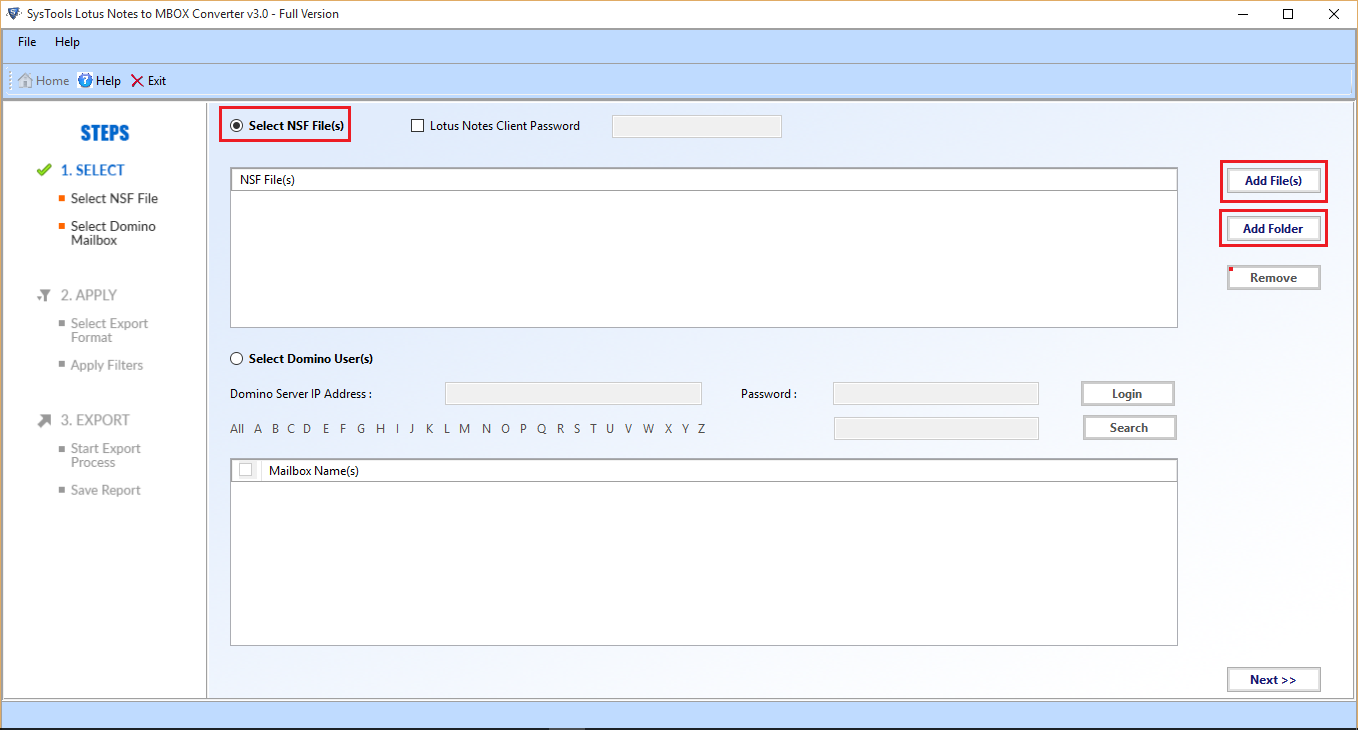Open the Help menu
This screenshot has width=1358, height=730.
(67, 42)
